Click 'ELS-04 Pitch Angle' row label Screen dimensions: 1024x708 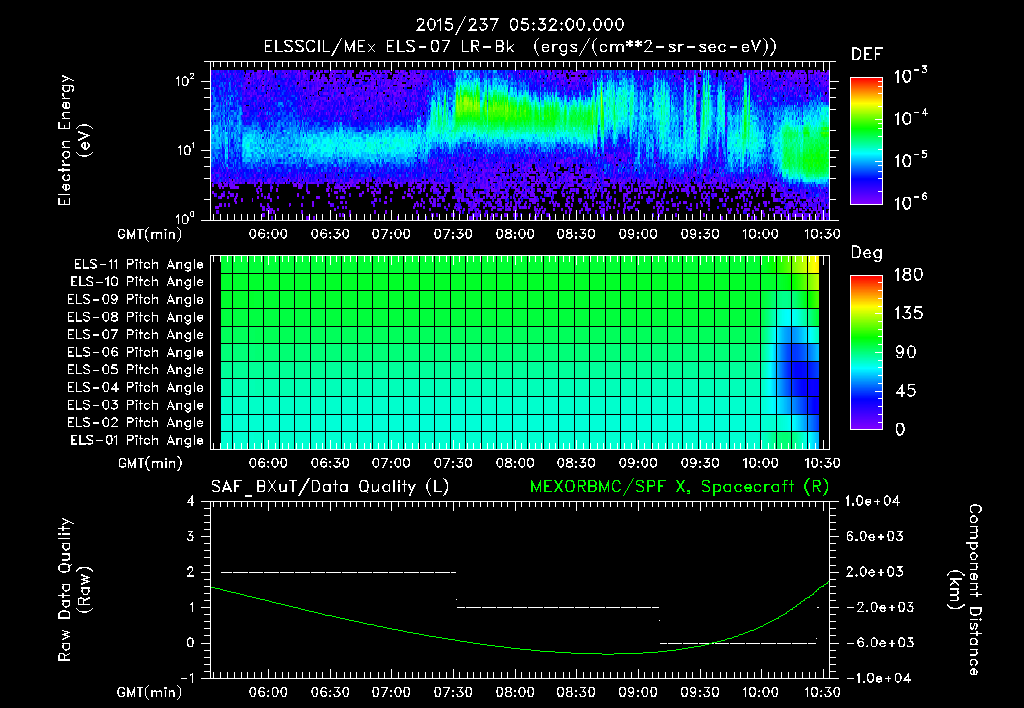tap(135, 387)
